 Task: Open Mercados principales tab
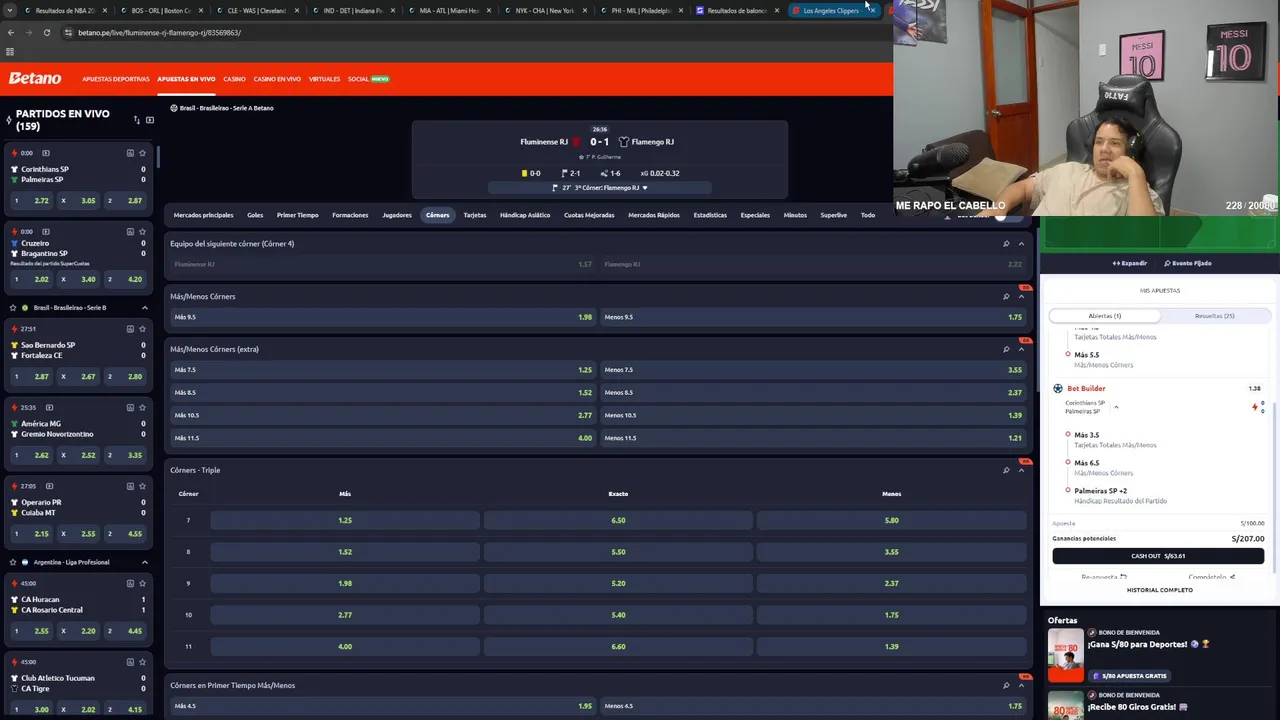pos(203,215)
